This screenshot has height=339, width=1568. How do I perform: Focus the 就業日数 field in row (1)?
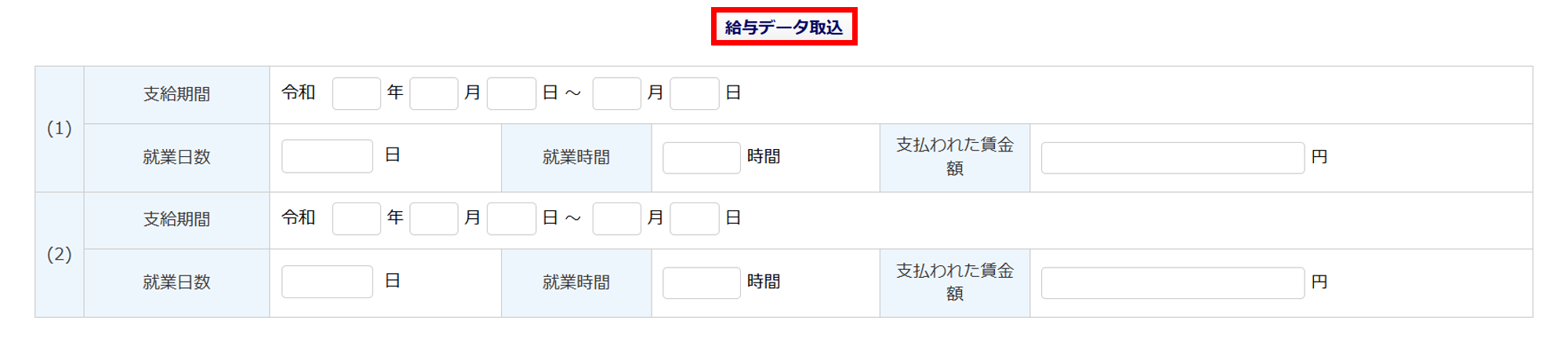pos(327,156)
